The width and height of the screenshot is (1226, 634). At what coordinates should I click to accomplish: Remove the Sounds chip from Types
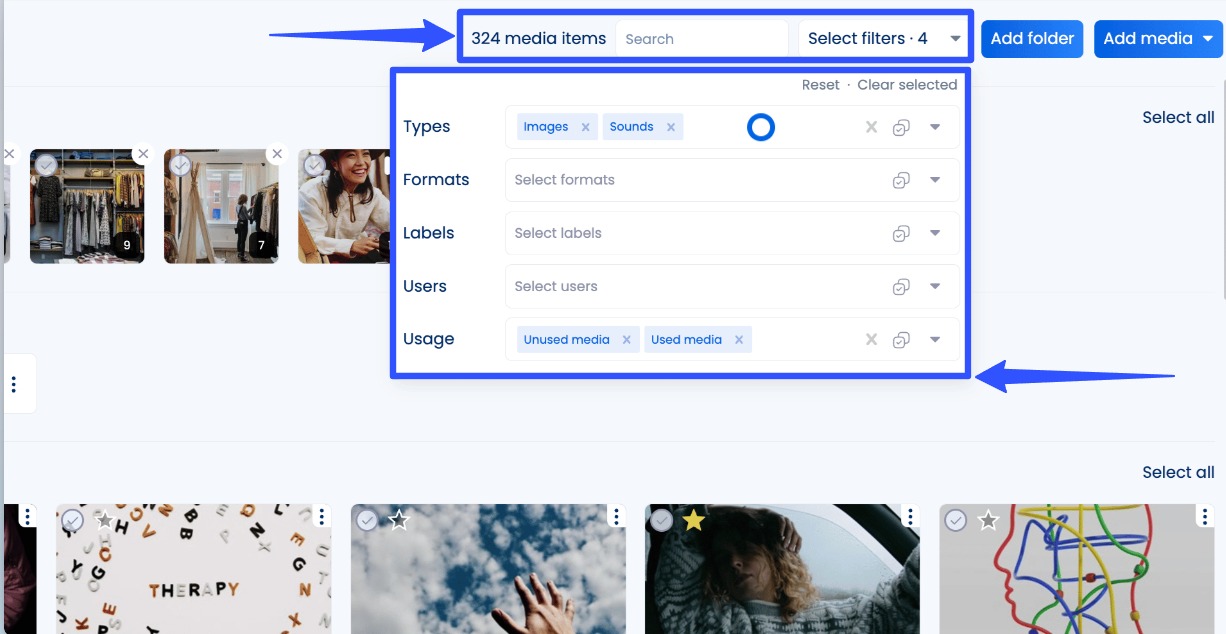tap(671, 126)
